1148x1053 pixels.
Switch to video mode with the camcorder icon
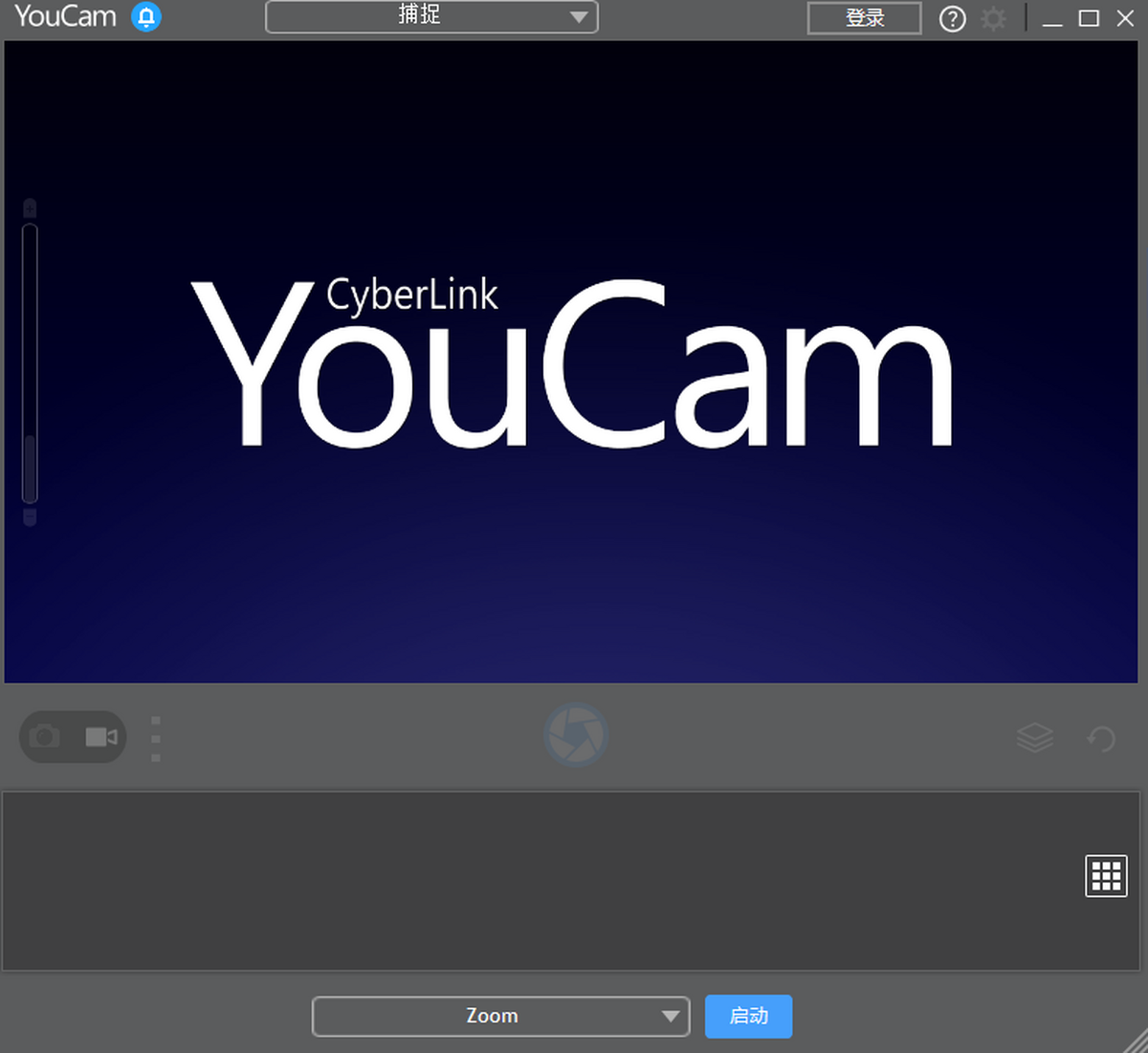pos(101,736)
